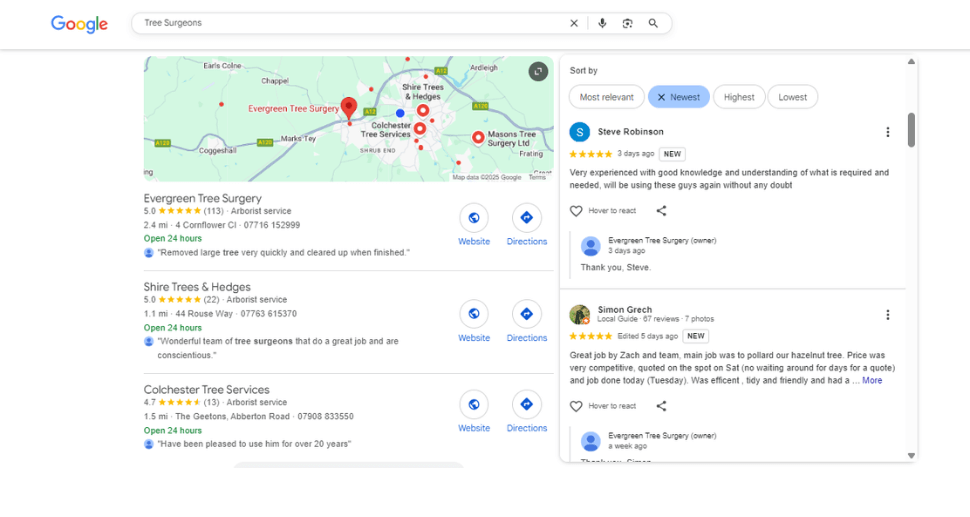Sort reviews by Lowest rating
Viewport: 970px width, 517px height.
coord(792,97)
